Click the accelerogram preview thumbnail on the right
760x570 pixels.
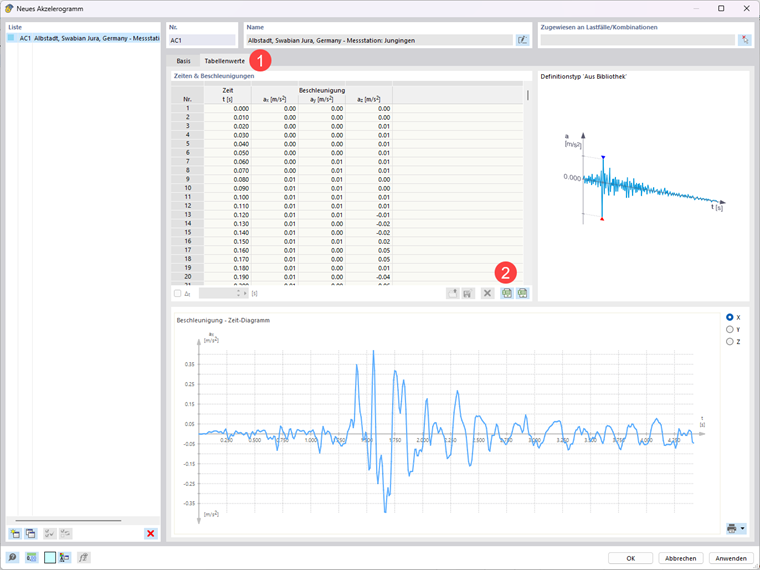pos(645,178)
